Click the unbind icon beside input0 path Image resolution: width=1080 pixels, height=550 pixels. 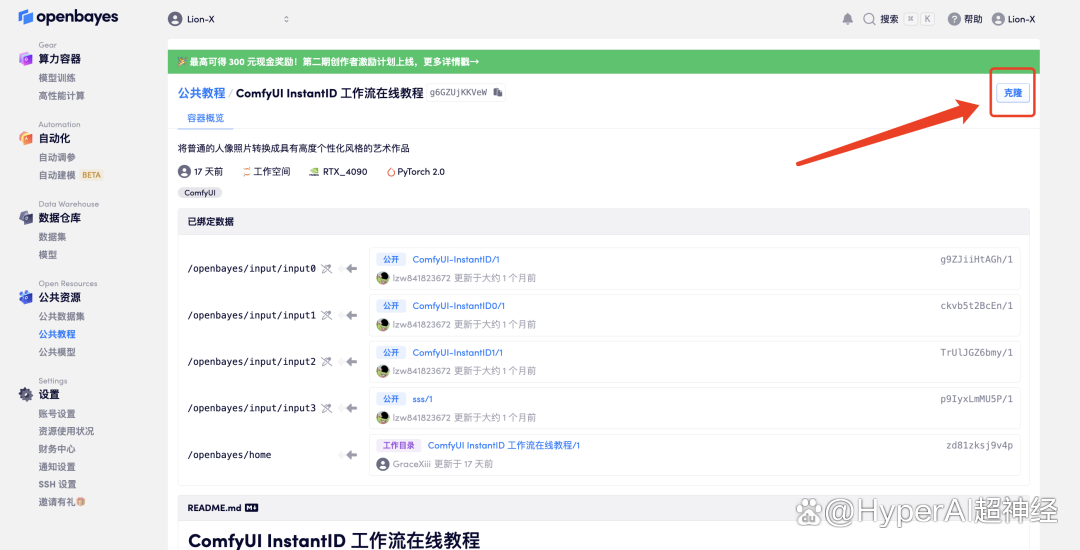click(x=326, y=268)
